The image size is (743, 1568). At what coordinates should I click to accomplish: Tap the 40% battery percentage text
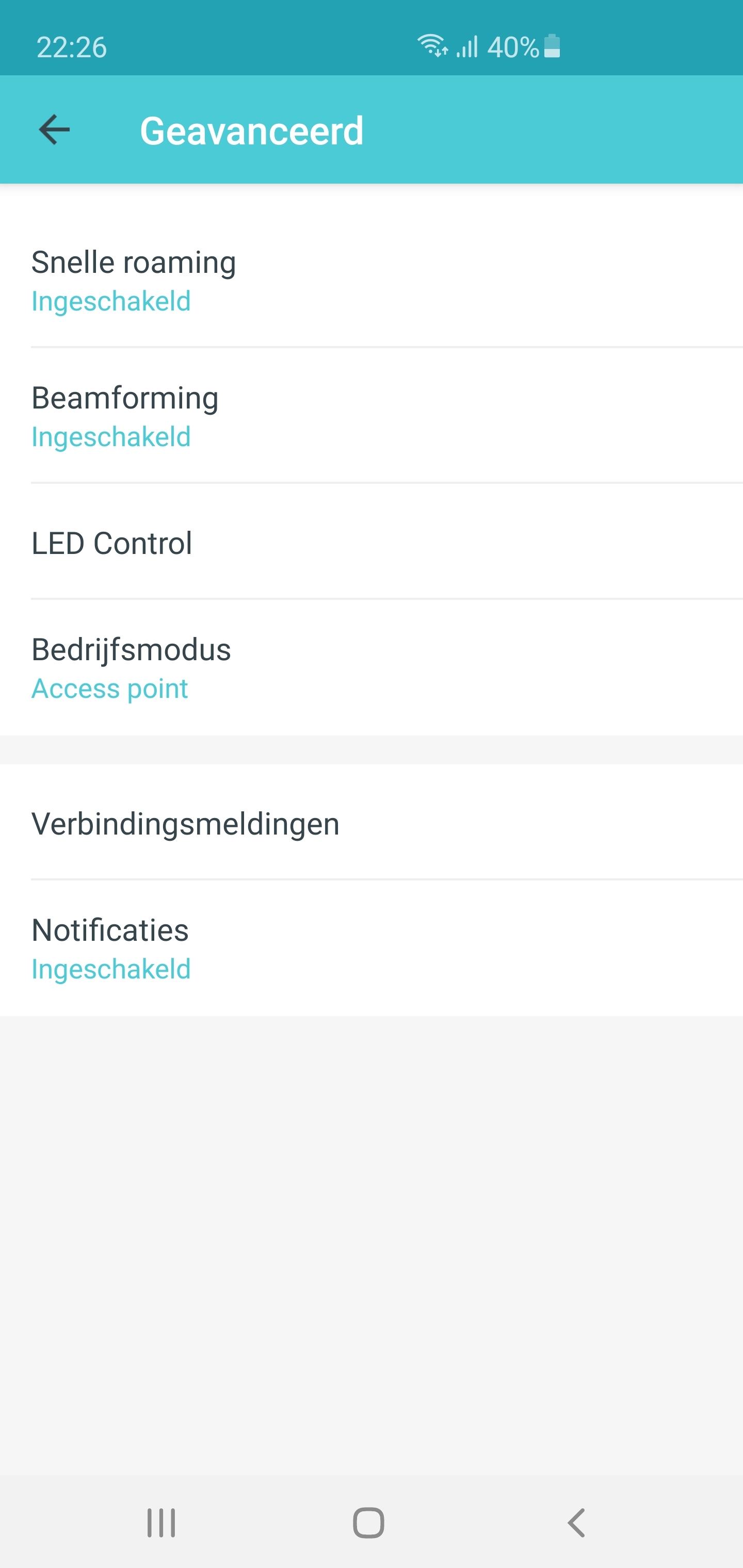(513, 47)
